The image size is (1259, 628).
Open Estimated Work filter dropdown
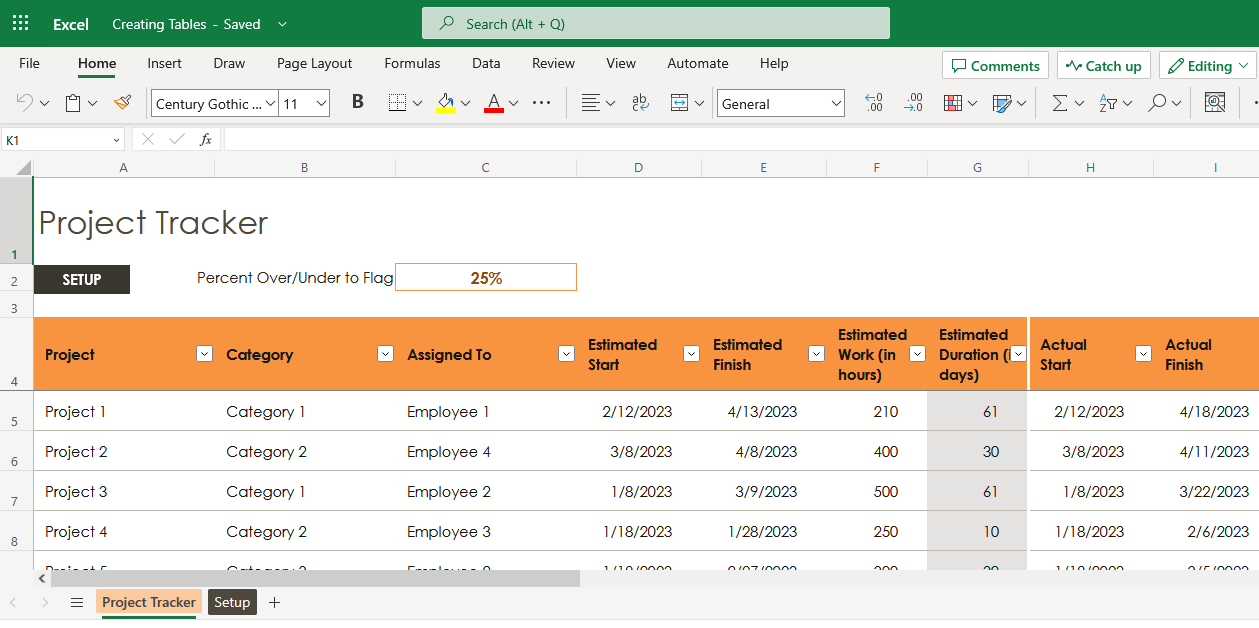click(917, 354)
